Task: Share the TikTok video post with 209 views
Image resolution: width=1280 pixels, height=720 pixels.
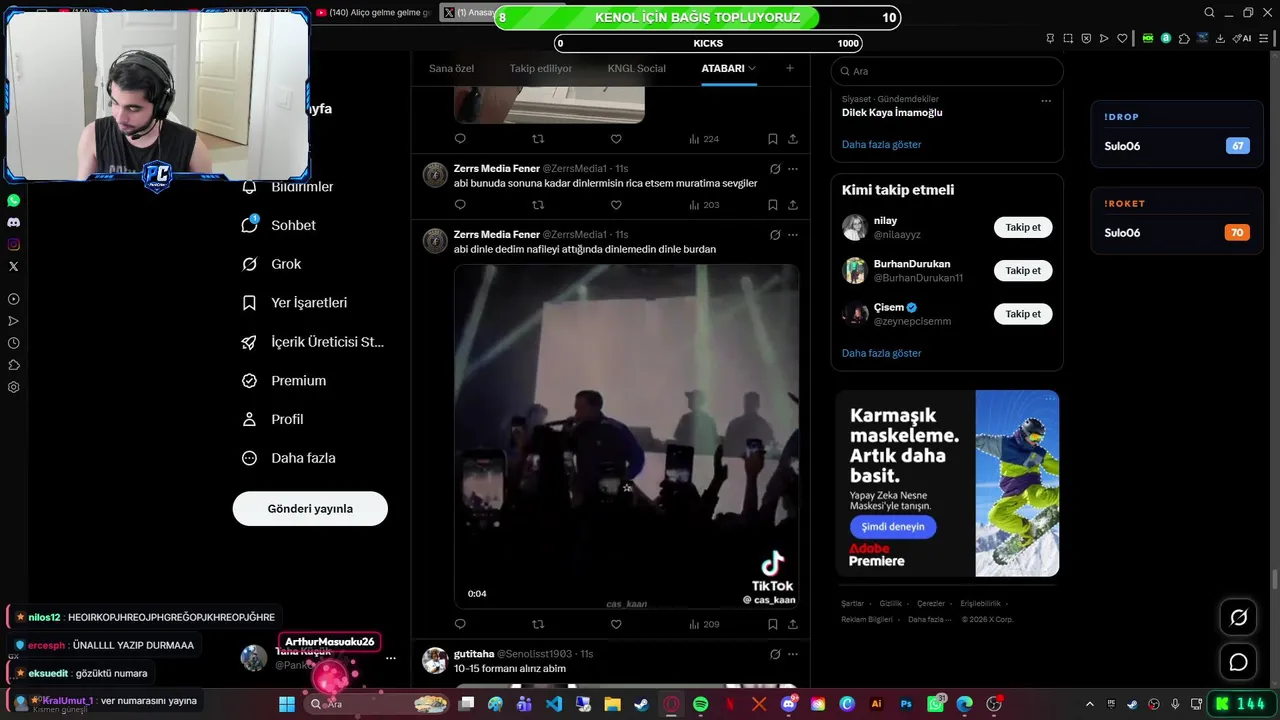Action: (793, 624)
